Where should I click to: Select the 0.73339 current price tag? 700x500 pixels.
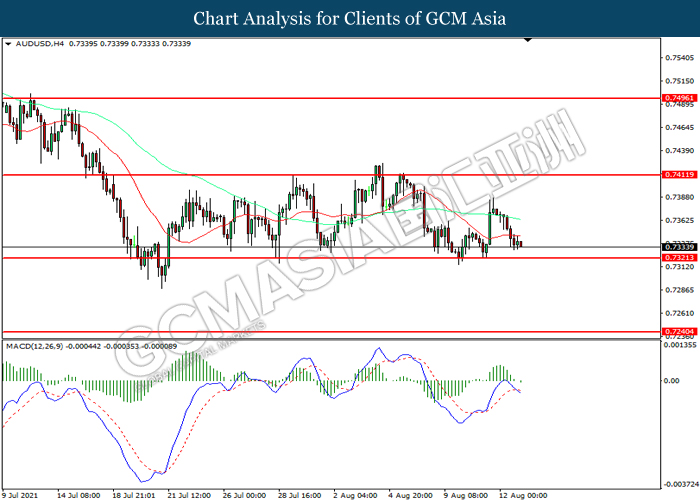[679, 246]
